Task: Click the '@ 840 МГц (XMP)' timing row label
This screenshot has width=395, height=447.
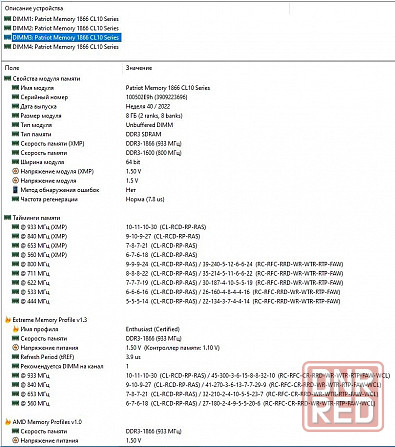Action: click(44, 236)
